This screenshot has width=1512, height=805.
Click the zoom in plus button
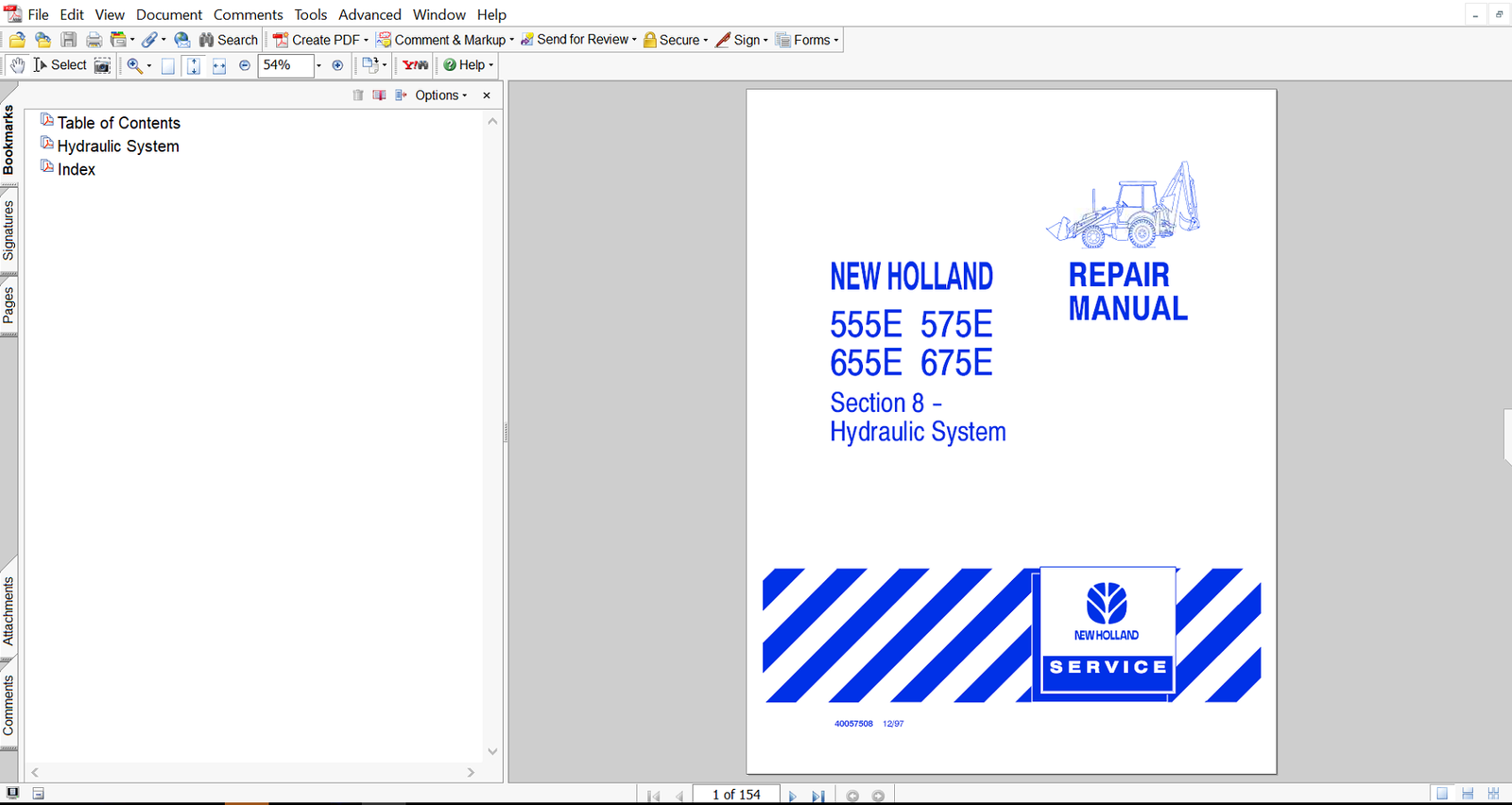tap(337, 65)
